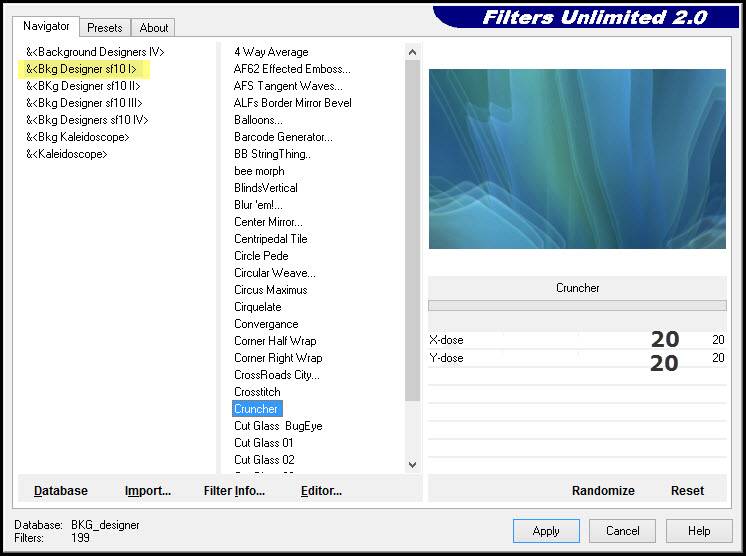Open the Database button
Viewport: 746px width, 556px height.
pyautogui.click(x=61, y=491)
